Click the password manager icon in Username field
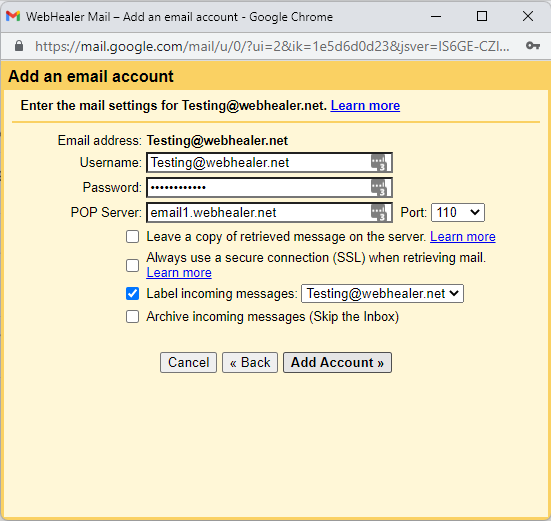The height and width of the screenshot is (521, 551). click(379, 163)
